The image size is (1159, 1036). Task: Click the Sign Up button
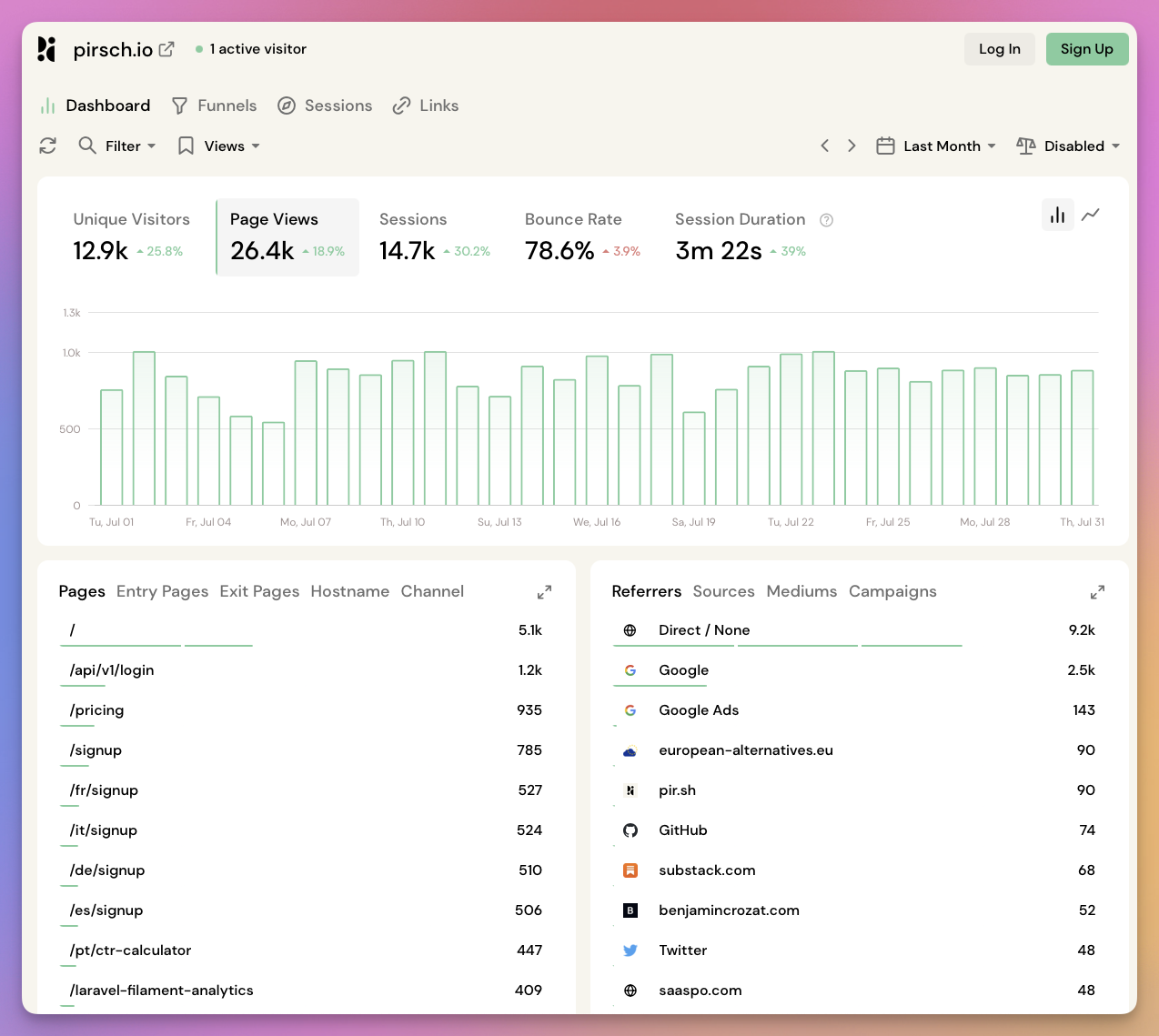1087,49
